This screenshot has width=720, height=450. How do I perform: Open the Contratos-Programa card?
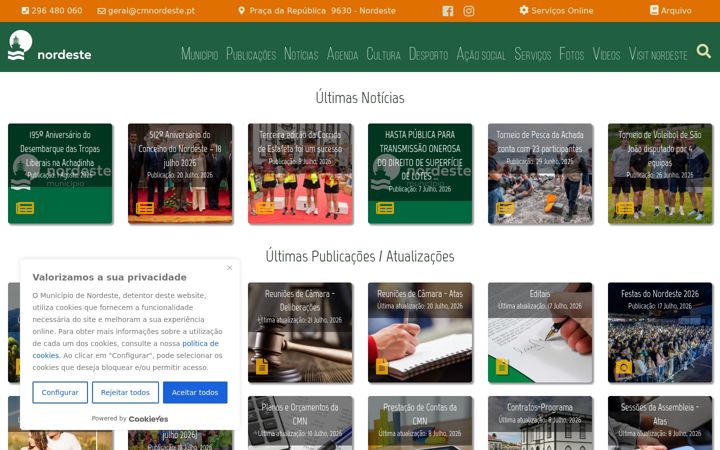540,423
